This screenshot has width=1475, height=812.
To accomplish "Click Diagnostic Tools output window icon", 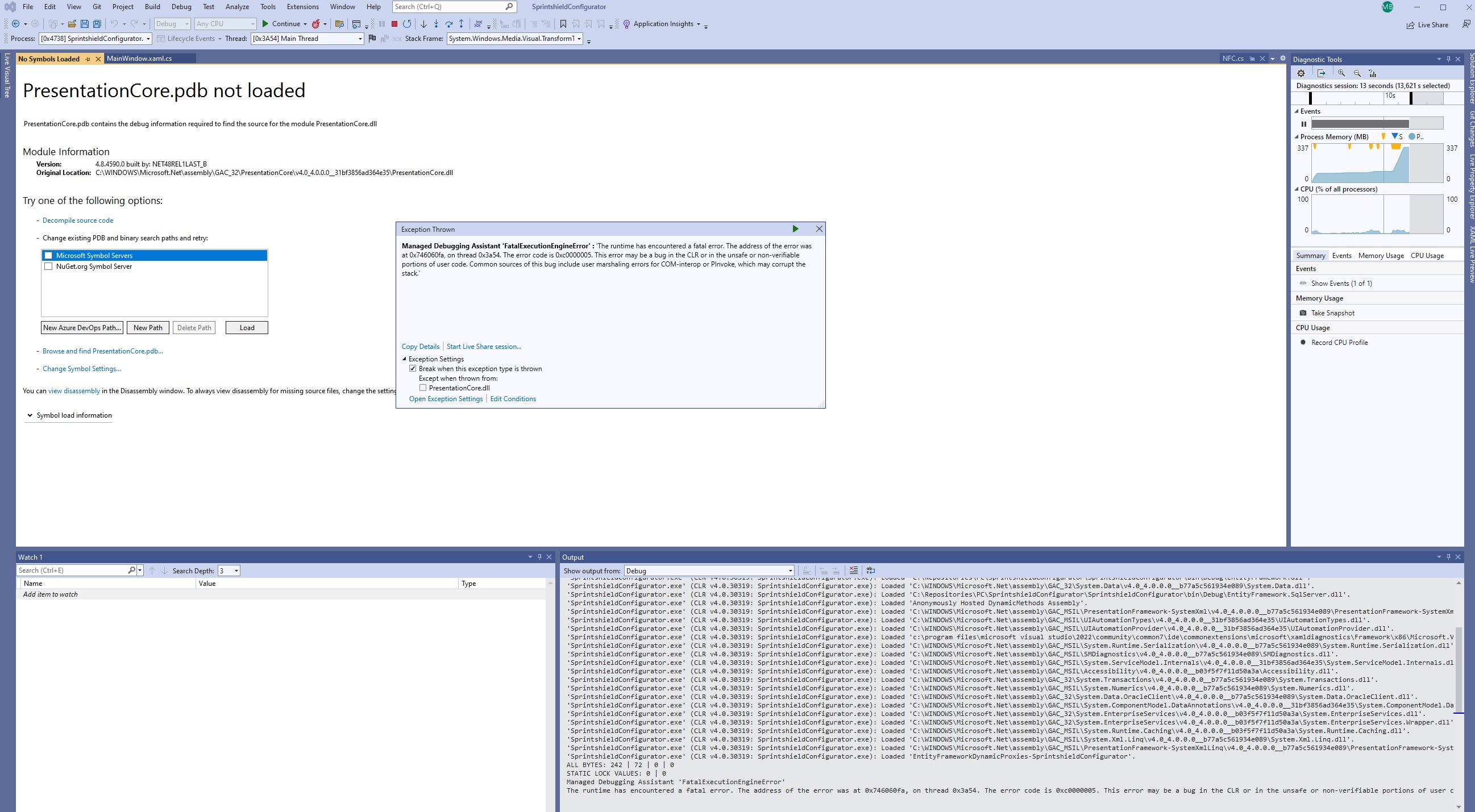I will 1321,73.
